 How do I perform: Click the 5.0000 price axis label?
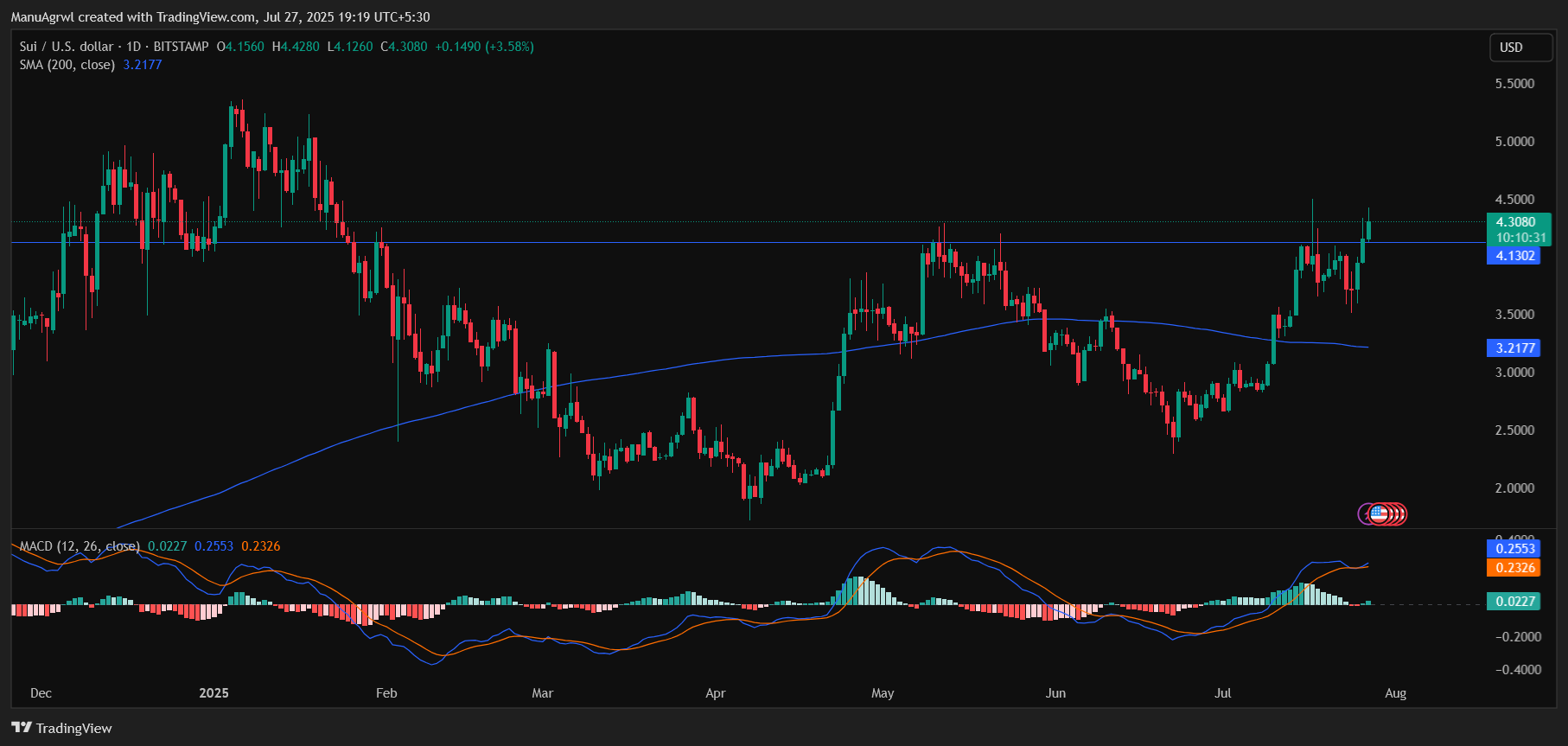click(1514, 142)
